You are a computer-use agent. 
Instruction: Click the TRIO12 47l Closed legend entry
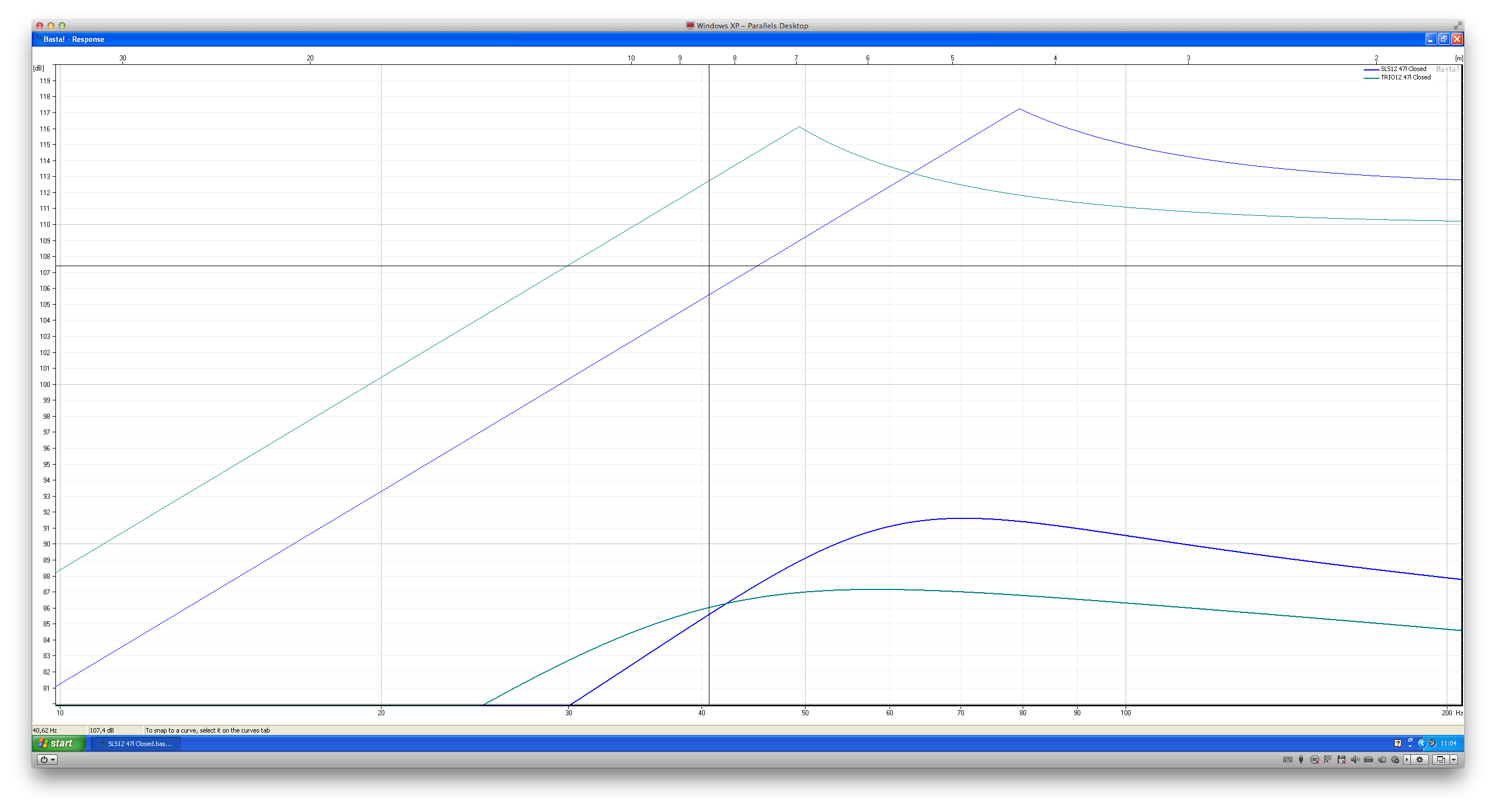point(1405,77)
